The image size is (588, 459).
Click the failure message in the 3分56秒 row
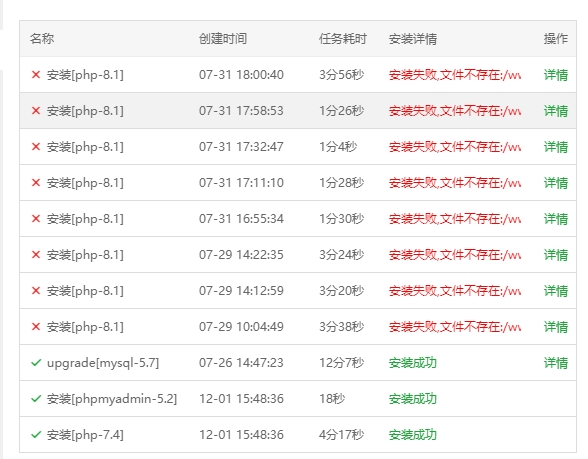coord(454,75)
